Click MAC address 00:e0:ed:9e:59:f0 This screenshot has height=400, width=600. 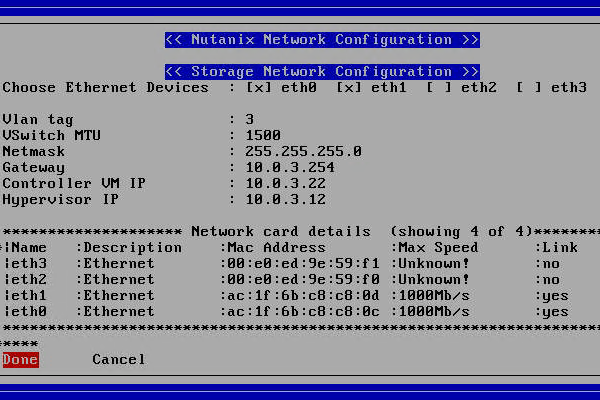pyautogui.click(x=303, y=280)
